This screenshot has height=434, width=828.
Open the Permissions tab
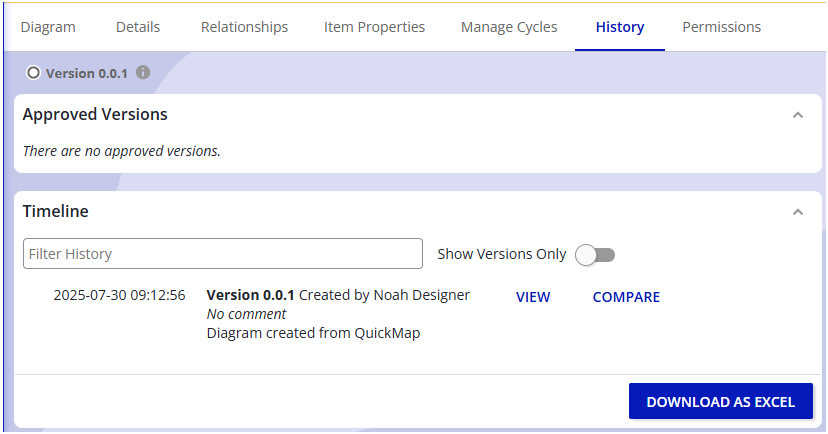point(721,27)
